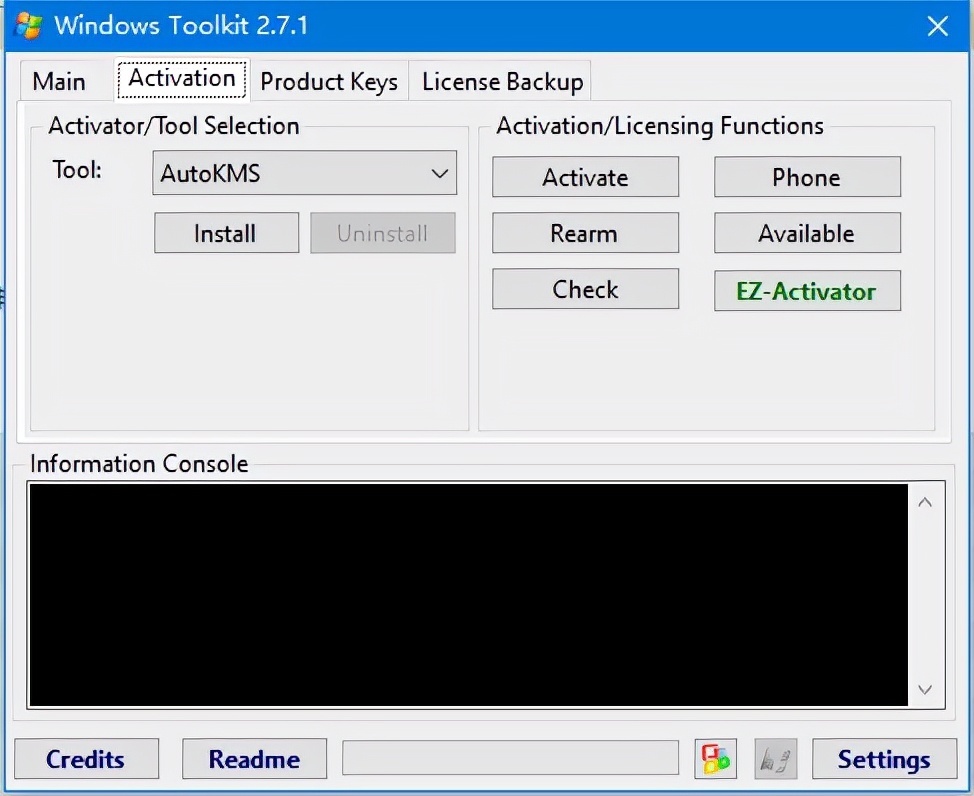Close the Windows Toolkit window
Screen dimensions: 974x796
pyautogui.click(x=937, y=26)
